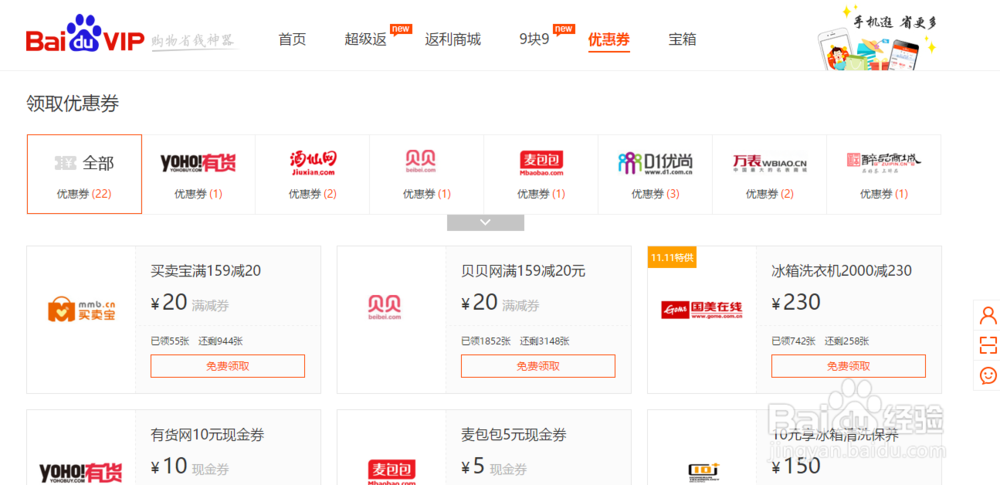This screenshot has height=485, width=1000.
Task: Open the 超级返 navigation tab
Action: [x=365, y=40]
